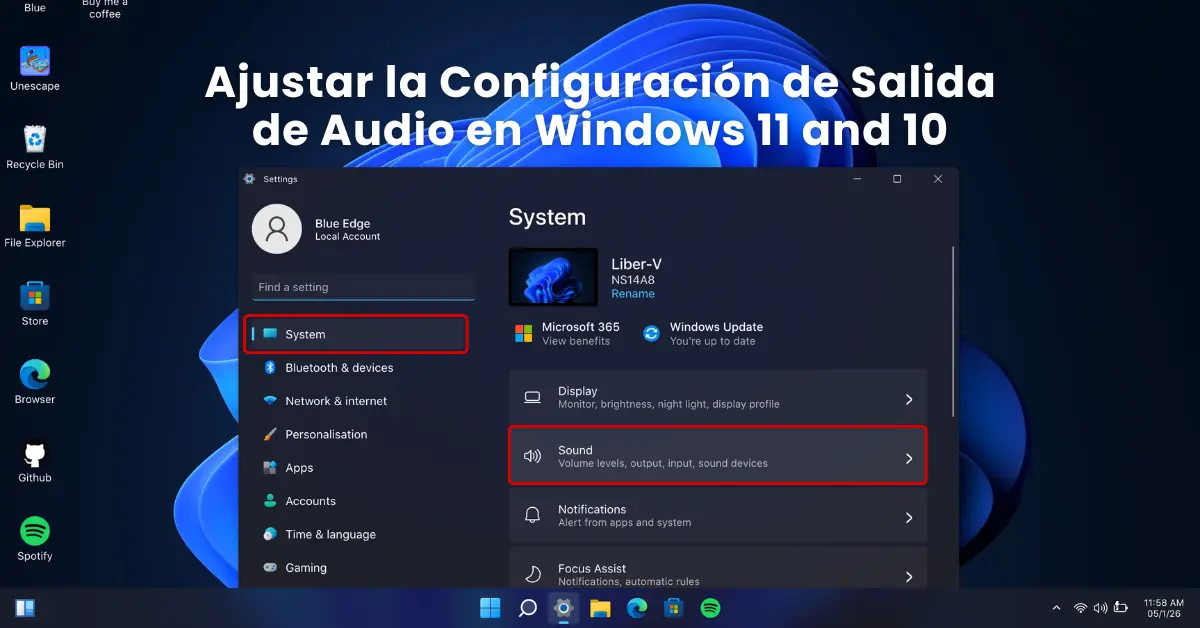Click the Sound speaker icon
The width and height of the screenshot is (1200, 628).
pos(533,457)
